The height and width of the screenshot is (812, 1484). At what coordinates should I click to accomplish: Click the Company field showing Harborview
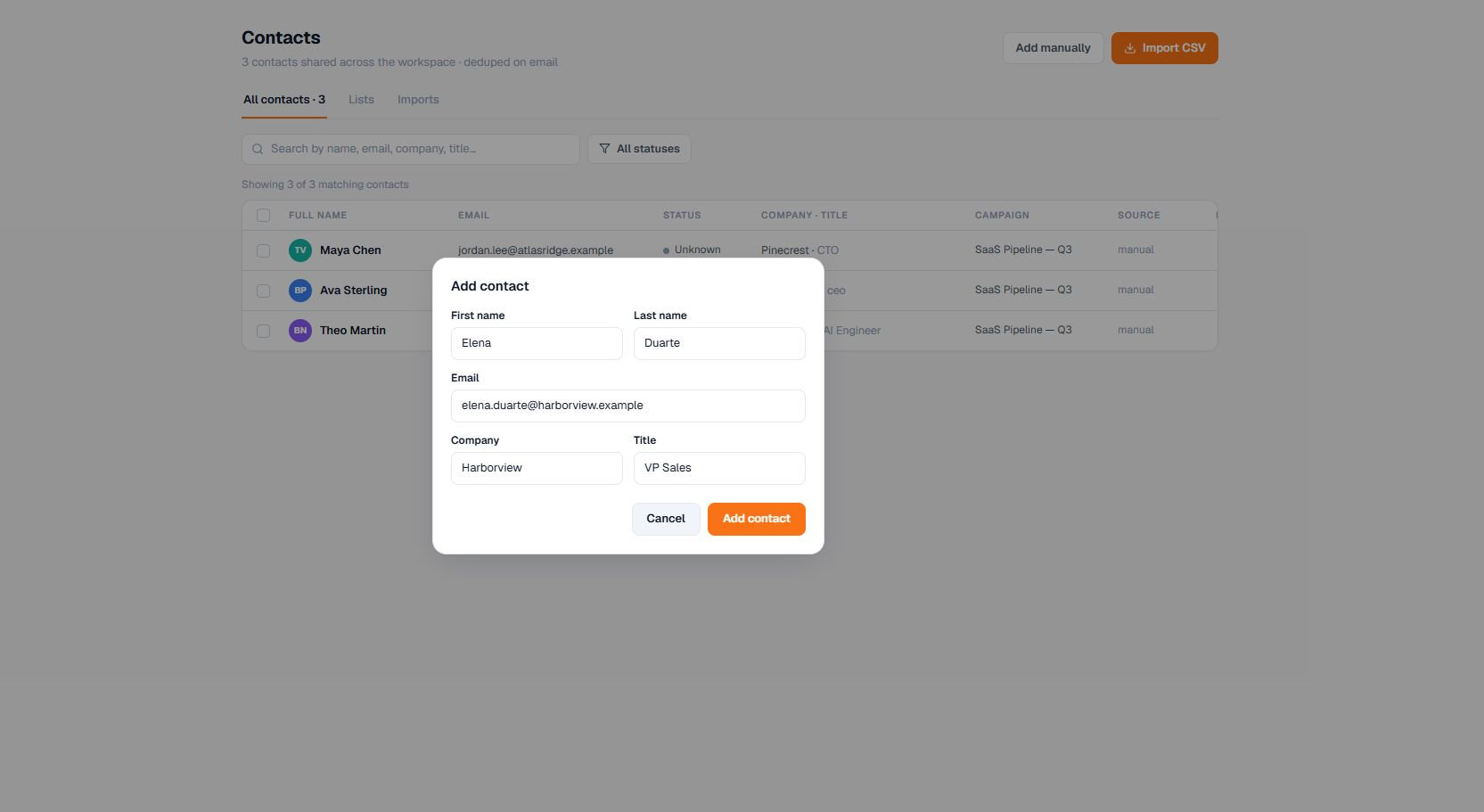pos(537,468)
